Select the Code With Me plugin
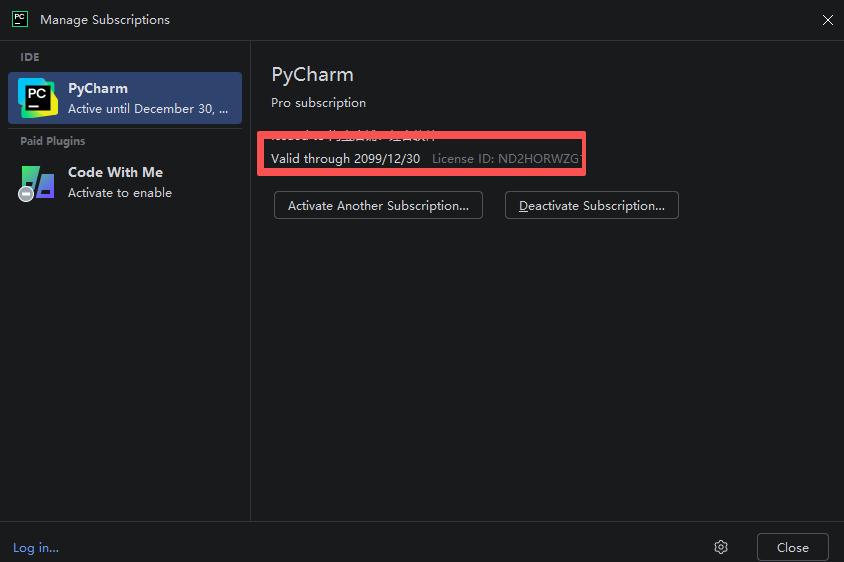The height and width of the screenshot is (562, 844). pos(125,182)
